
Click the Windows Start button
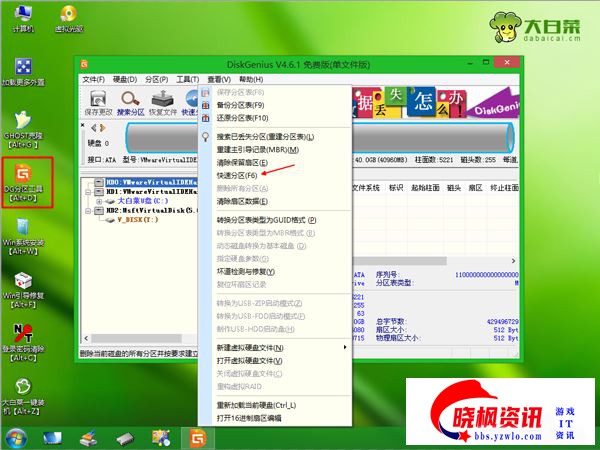tap(17, 437)
